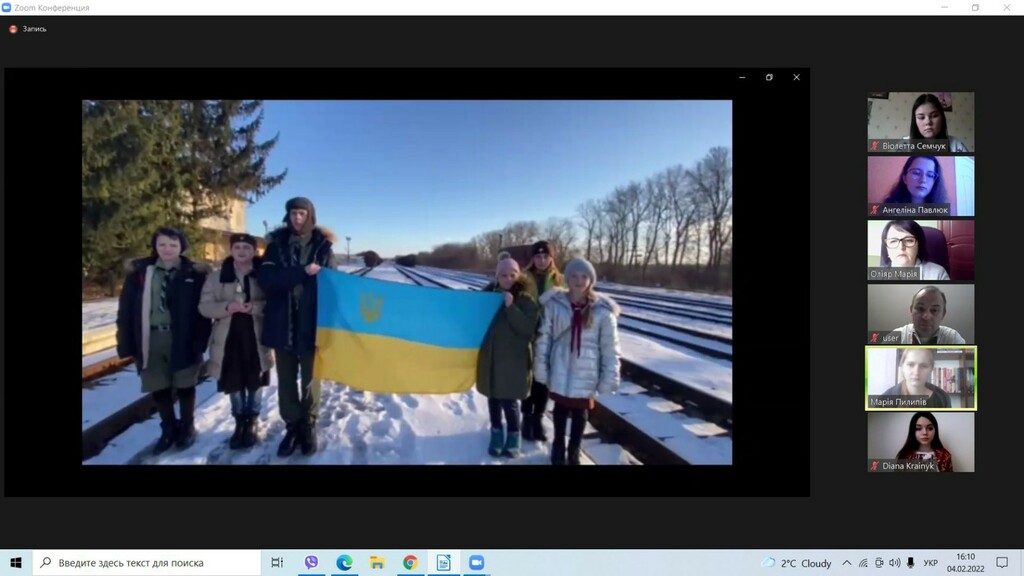Switch the УКР keyboard language indicator
This screenshot has height=576, width=1024.
click(x=931, y=563)
